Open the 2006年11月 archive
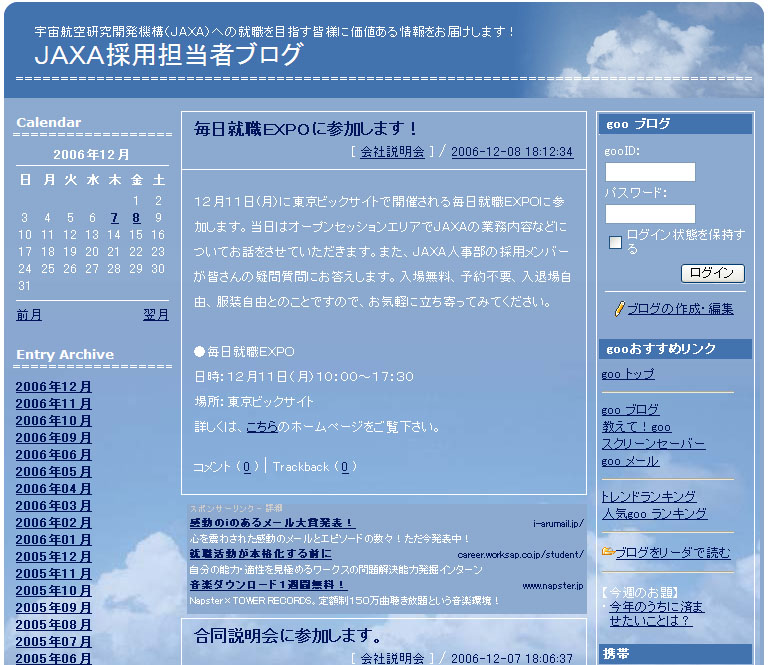768x665 pixels. pyautogui.click(x=53, y=404)
